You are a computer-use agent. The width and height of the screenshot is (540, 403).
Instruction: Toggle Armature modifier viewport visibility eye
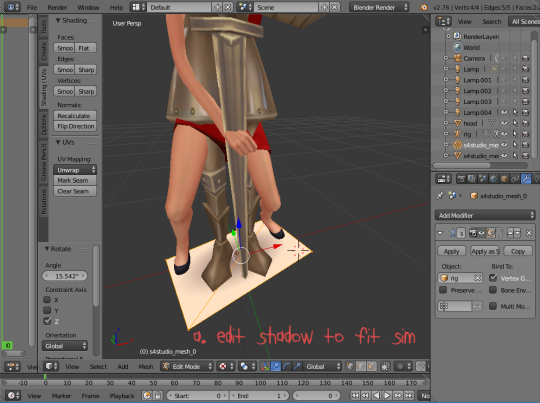481,233
